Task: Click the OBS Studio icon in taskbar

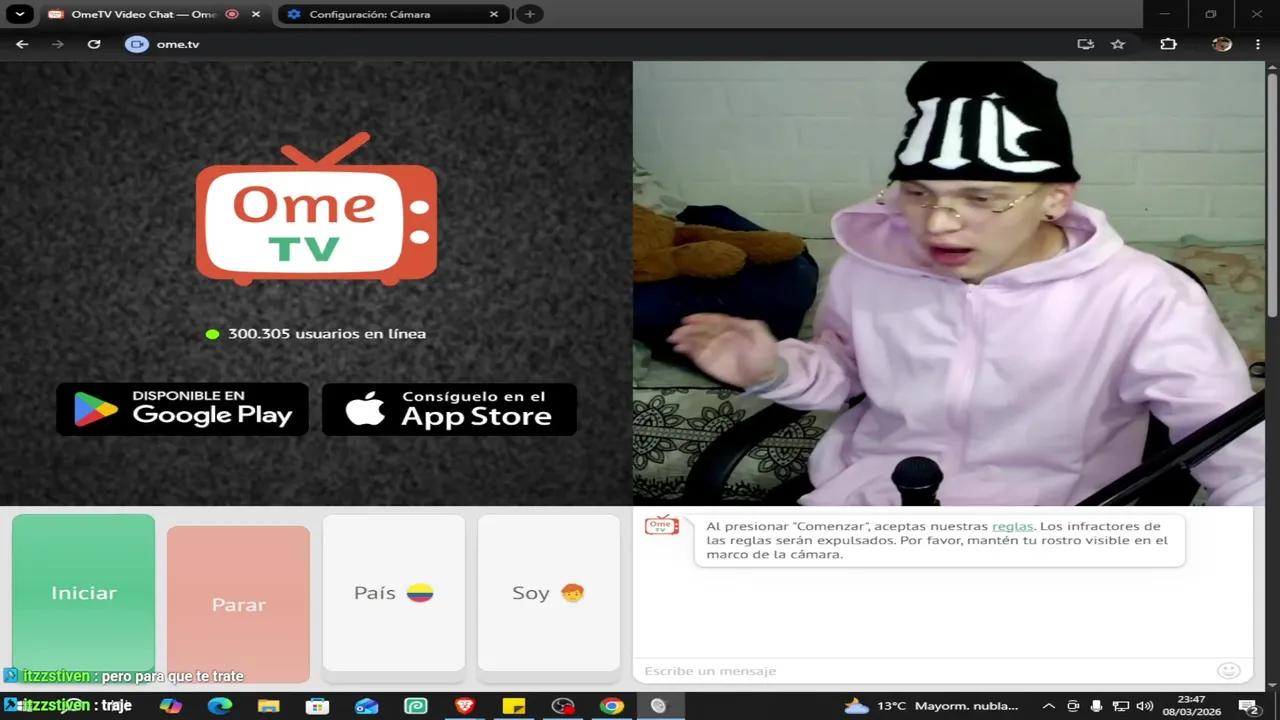Action: point(562,706)
